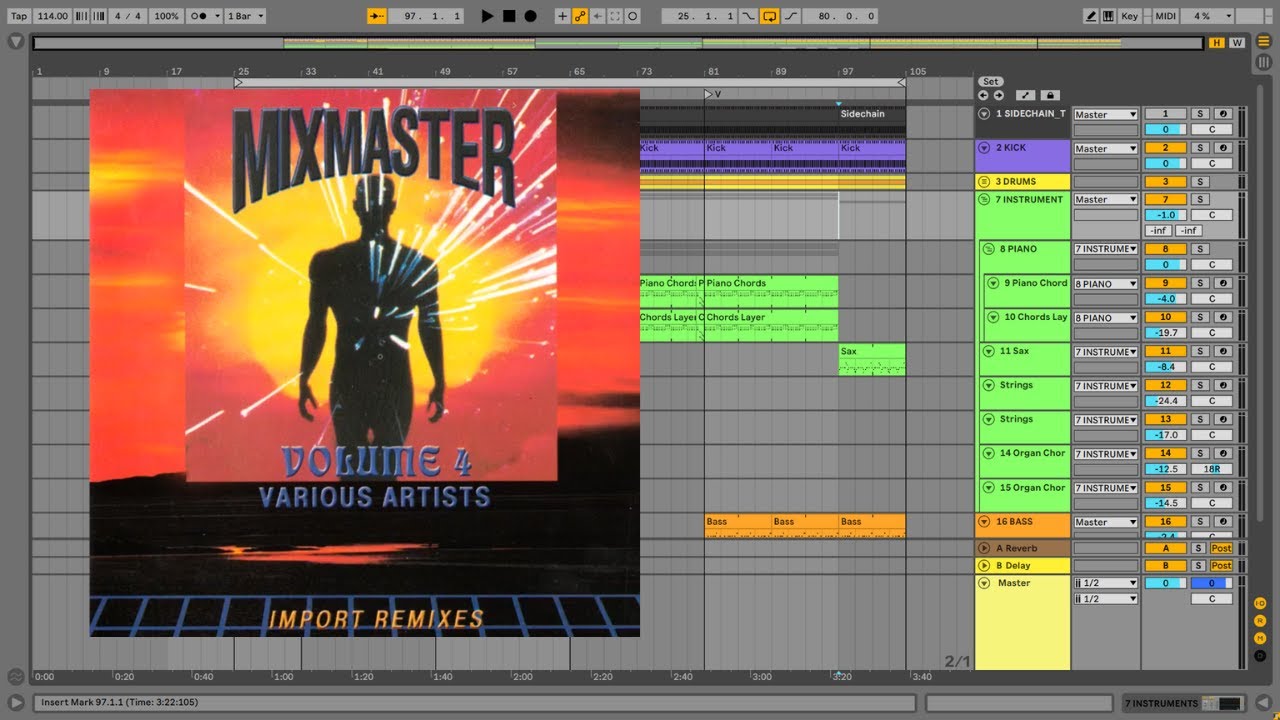Open the 1 Bar quantization dropdown
This screenshot has height=720, width=1280.
(x=243, y=16)
